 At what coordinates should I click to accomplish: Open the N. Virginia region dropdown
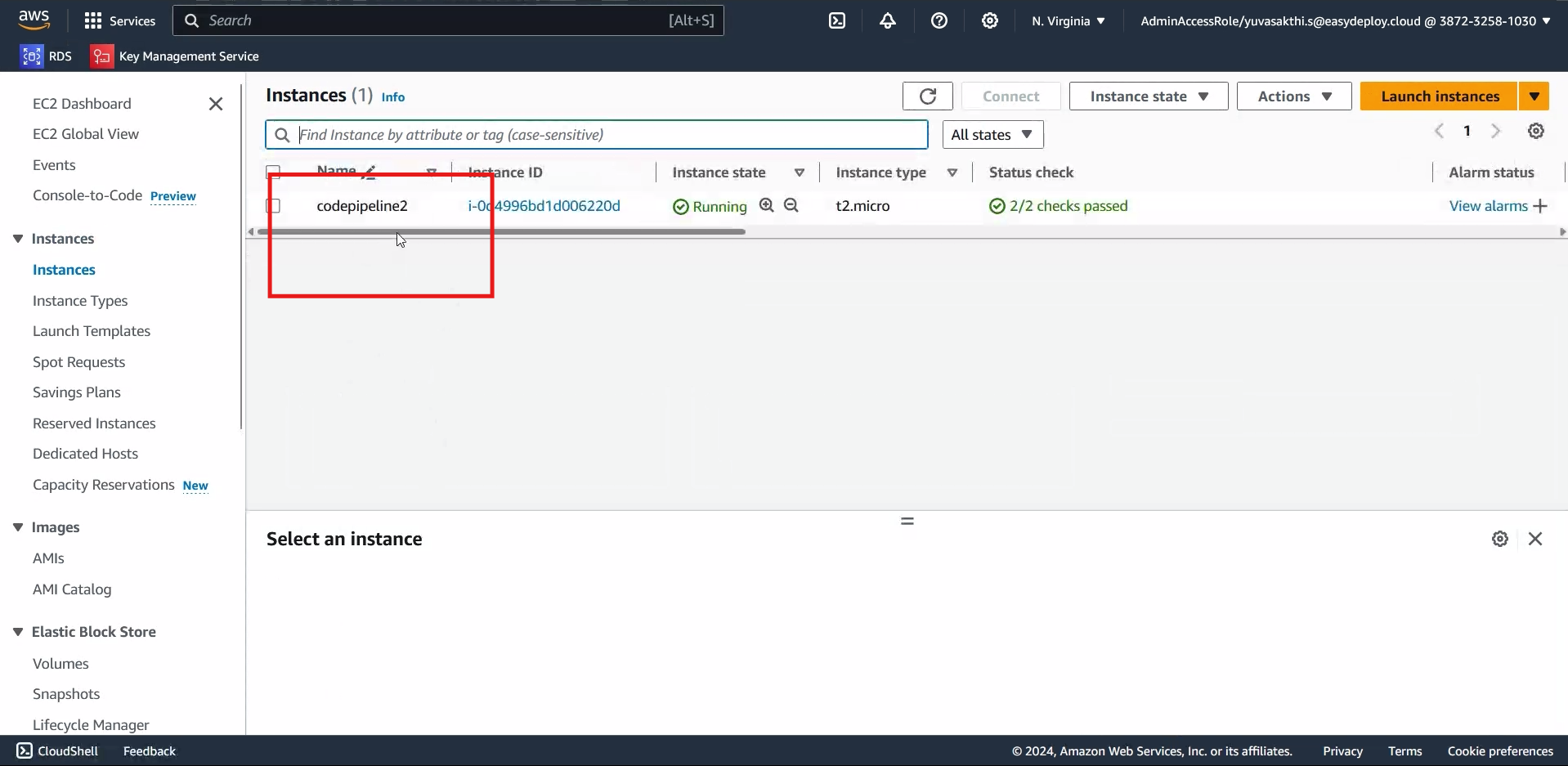click(x=1068, y=20)
